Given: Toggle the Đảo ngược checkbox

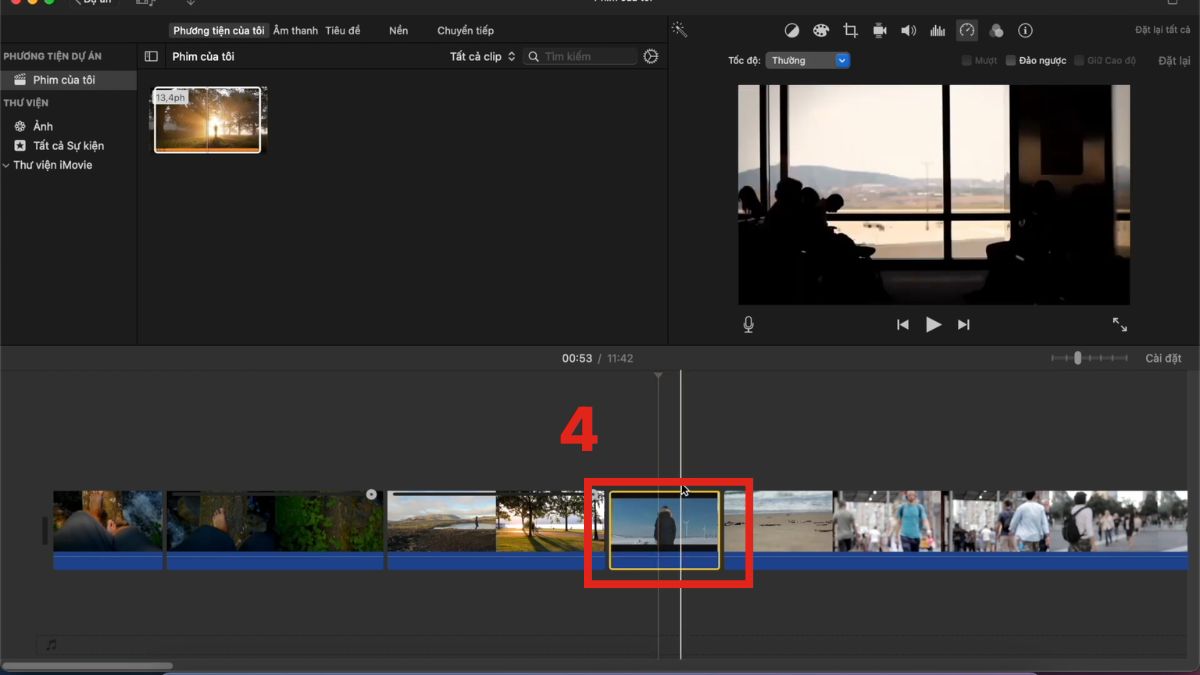Looking at the screenshot, I should (1011, 61).
